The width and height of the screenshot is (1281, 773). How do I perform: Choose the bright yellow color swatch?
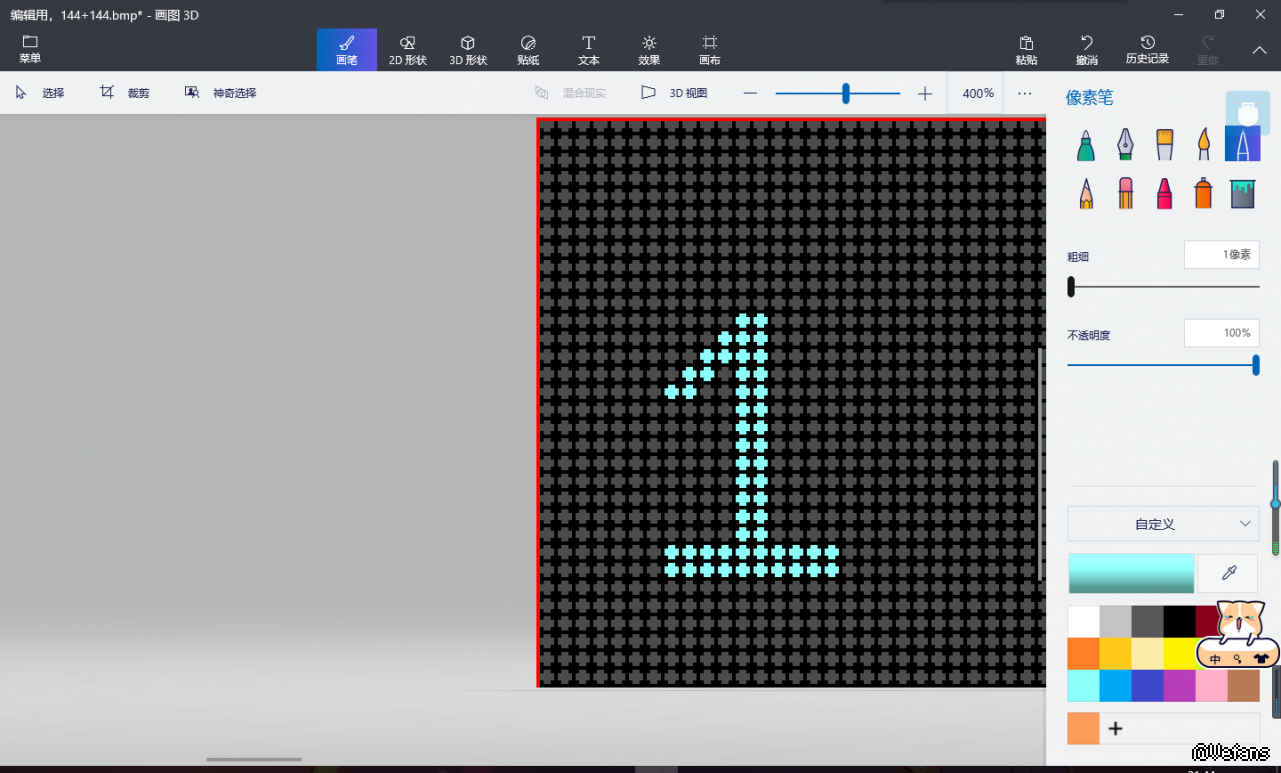click(x=1180, y=654)
